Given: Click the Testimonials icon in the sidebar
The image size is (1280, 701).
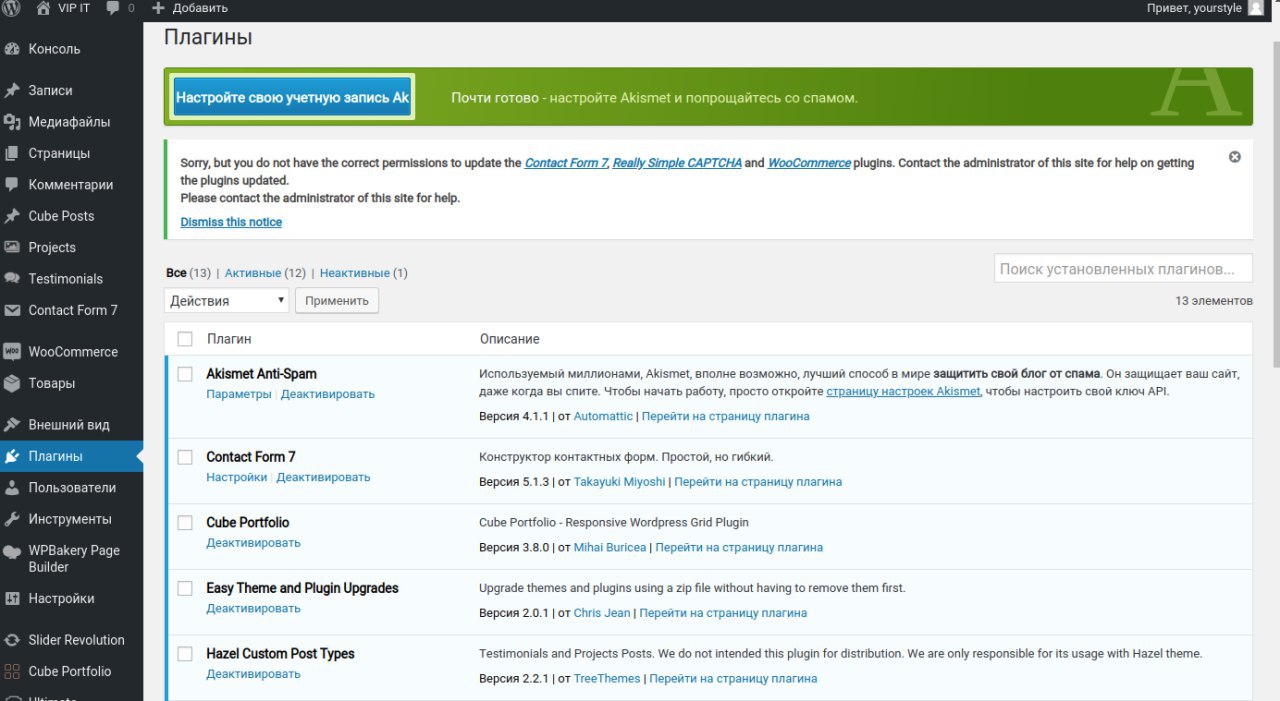Looking at the screenshot, I should click(x=12, y=279).
